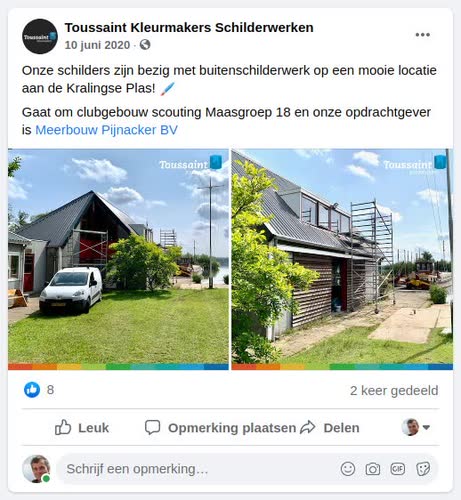Open the sticker picker icon

pyautogui.click(x=423, y=469)
